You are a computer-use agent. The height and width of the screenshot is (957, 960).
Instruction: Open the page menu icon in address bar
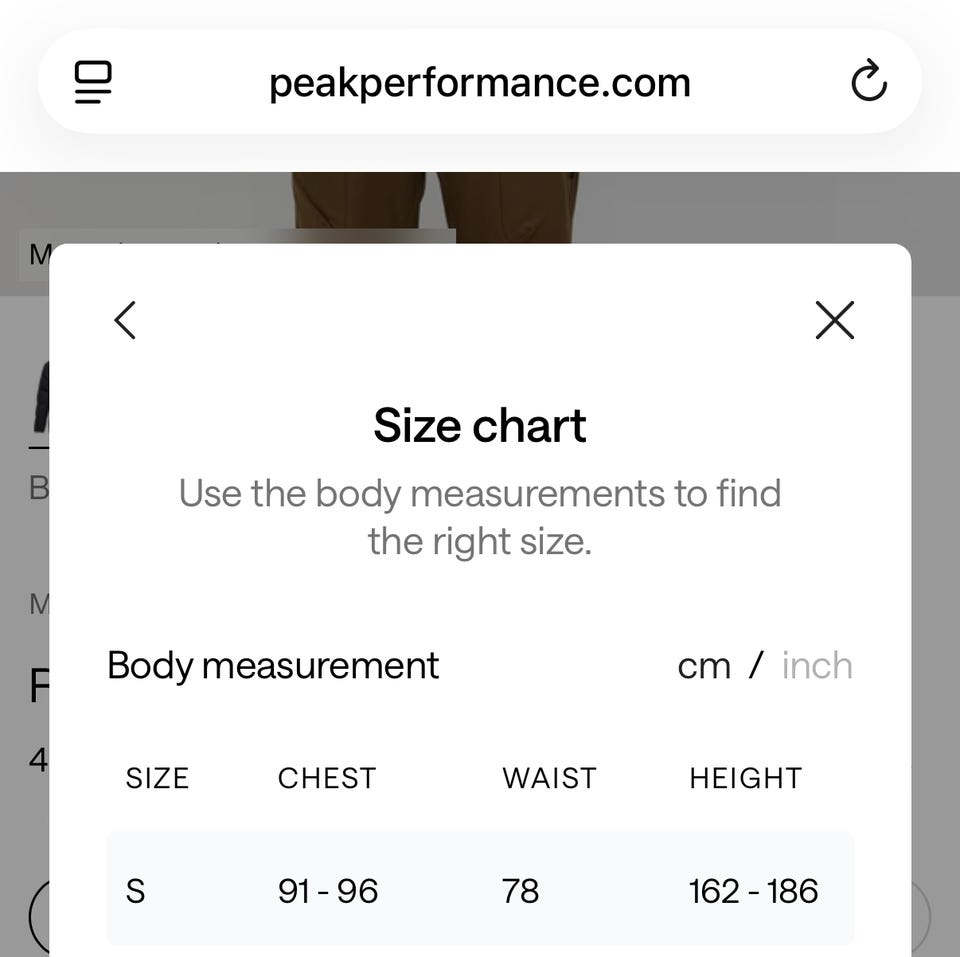pos(93,82)
